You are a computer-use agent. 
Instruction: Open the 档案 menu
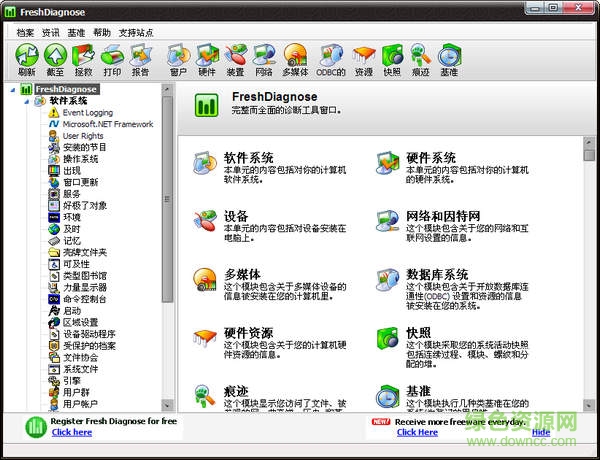point(25,32)
